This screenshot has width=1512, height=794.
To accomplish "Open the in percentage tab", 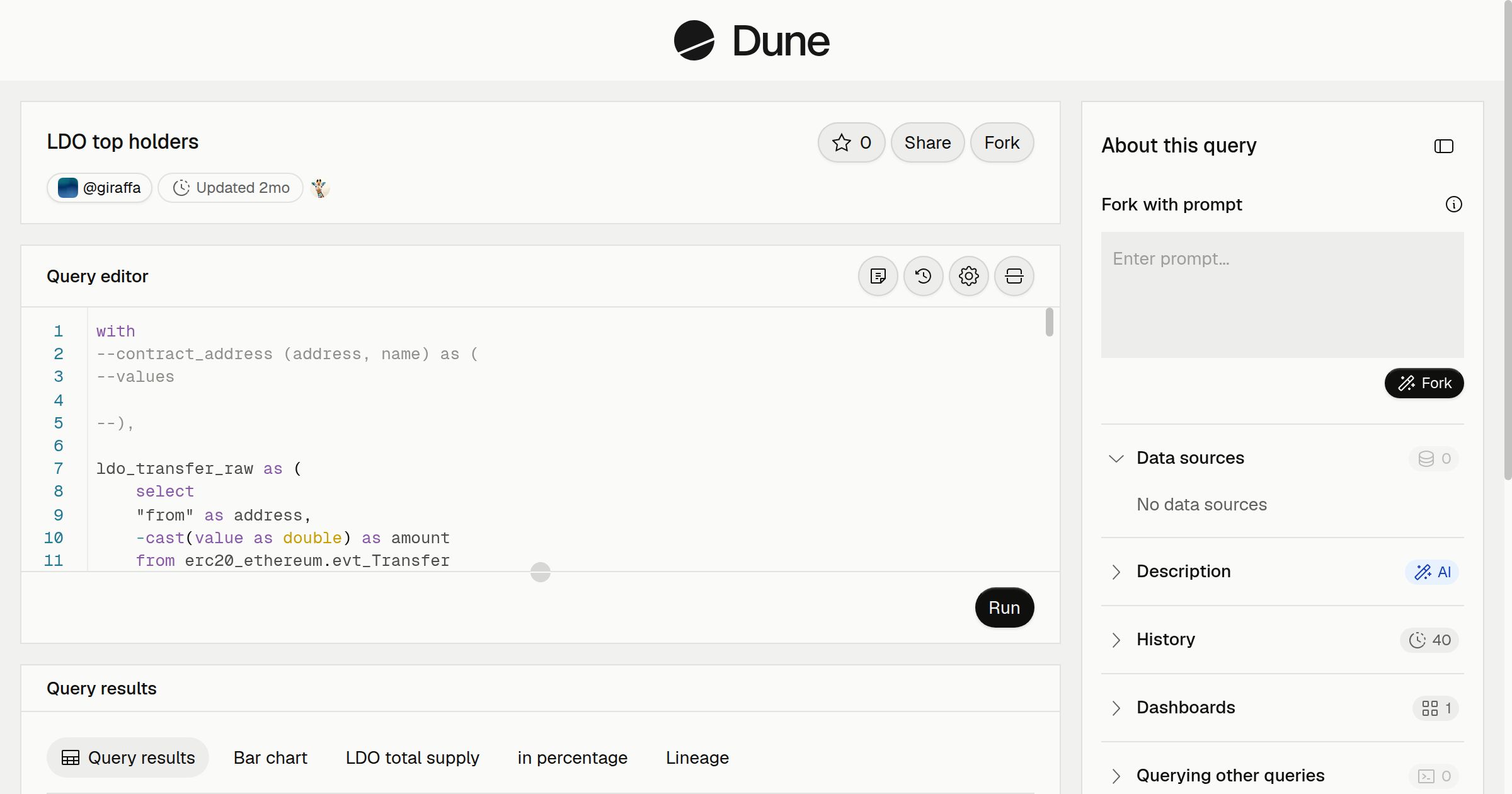I will pos(573,757).
